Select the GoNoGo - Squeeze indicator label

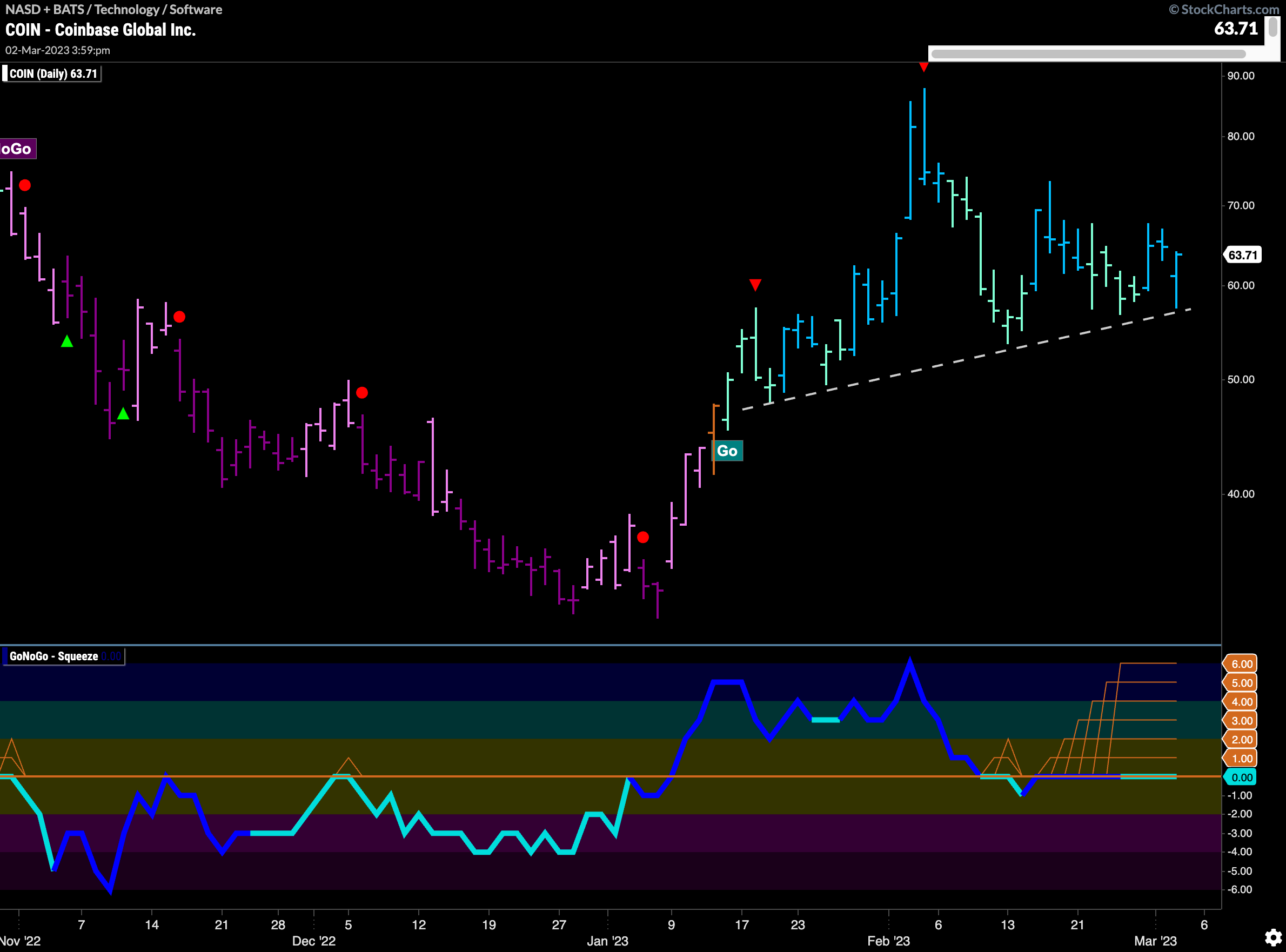click(63, 656)
